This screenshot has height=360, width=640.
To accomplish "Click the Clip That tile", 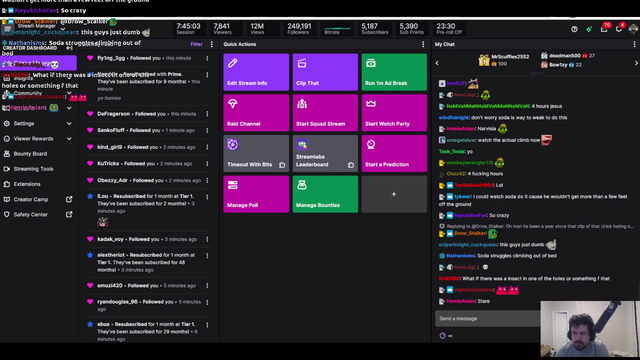I will [325, 72].
